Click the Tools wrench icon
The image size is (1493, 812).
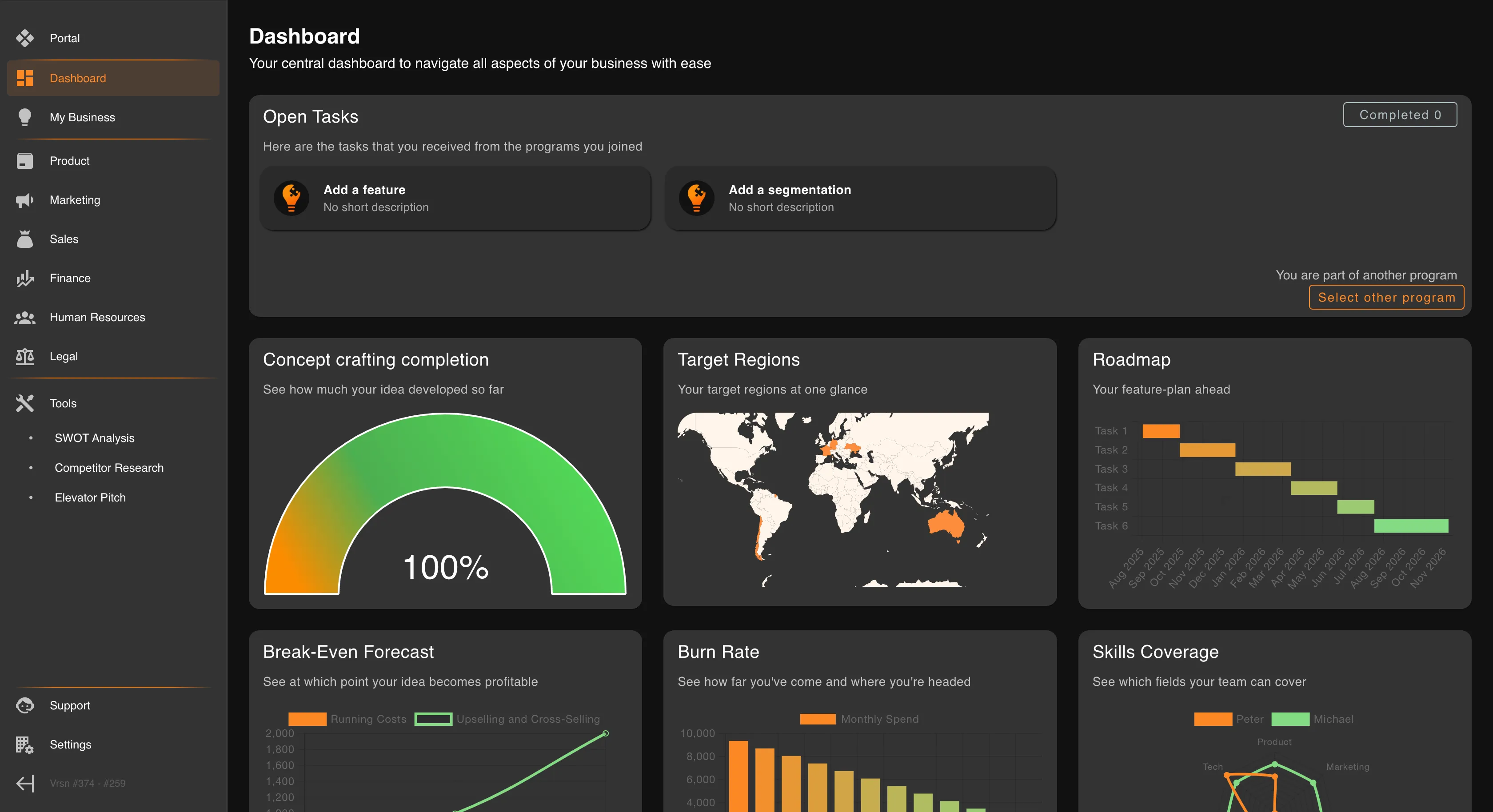point(24,403)
